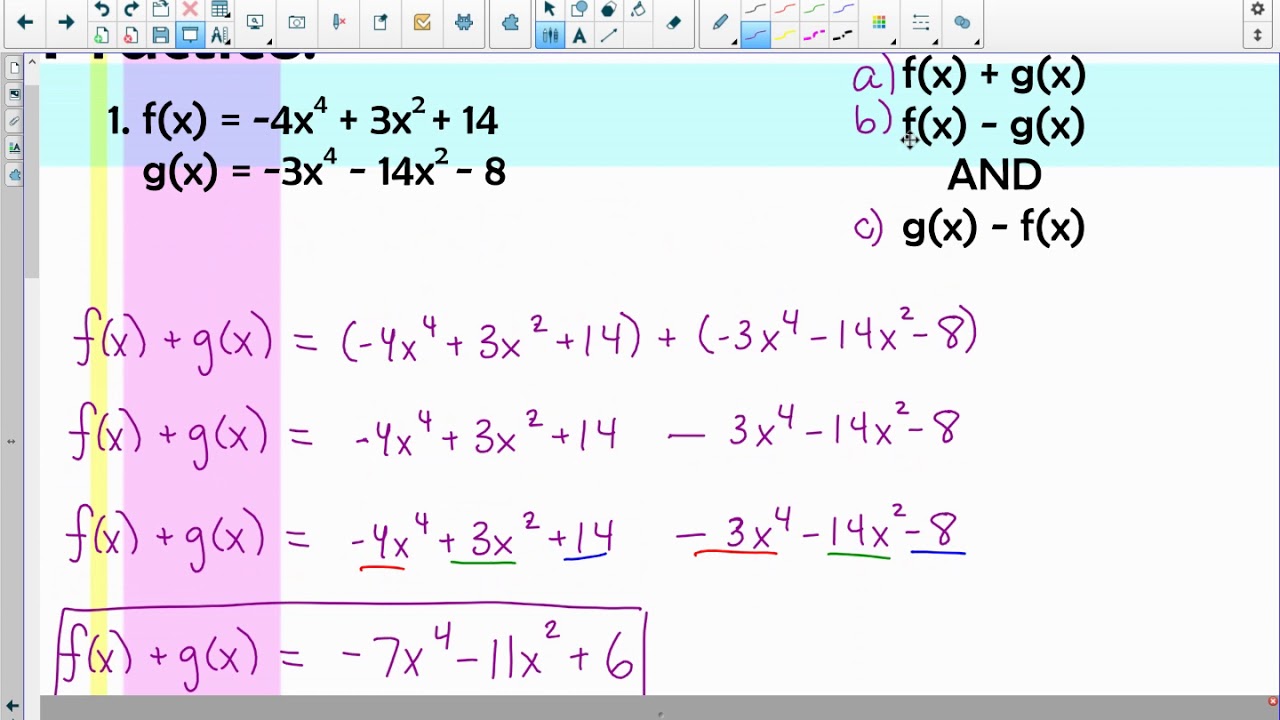
Task: Click the red X delete icon
Action: click(190, 10)
